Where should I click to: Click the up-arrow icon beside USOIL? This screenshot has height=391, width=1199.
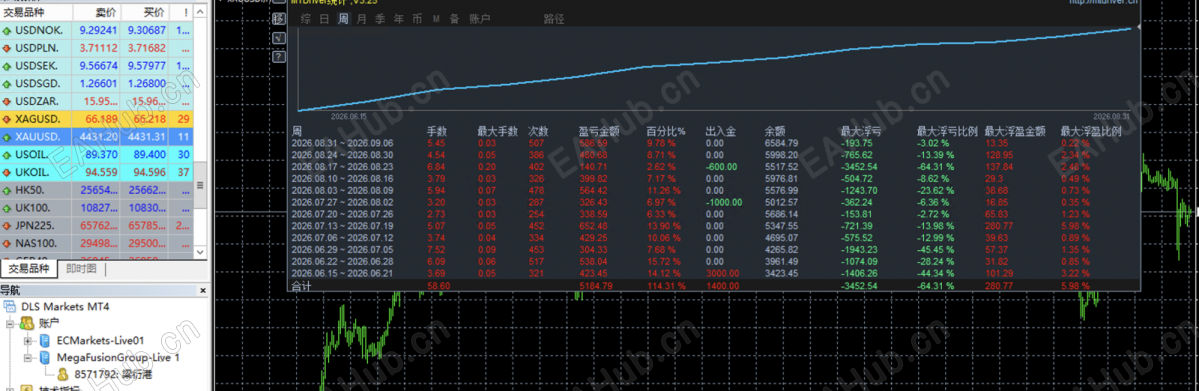[x=7, y=155]
